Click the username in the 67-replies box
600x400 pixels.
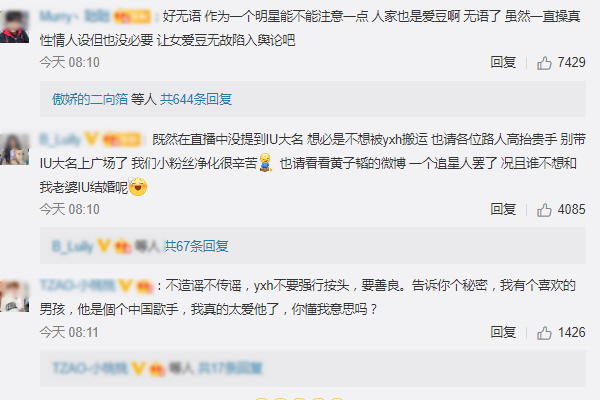coord(73,246)
